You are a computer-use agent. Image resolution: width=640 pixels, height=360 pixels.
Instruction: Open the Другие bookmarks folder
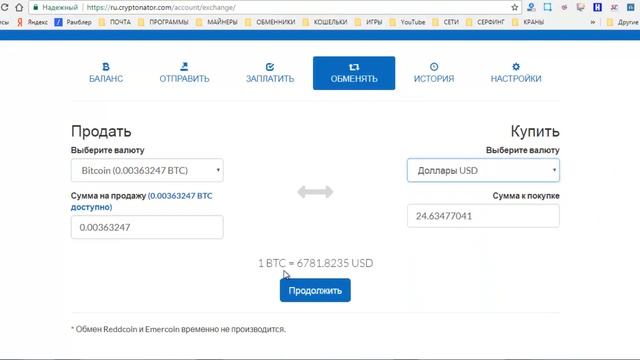(x=623, y=22)
